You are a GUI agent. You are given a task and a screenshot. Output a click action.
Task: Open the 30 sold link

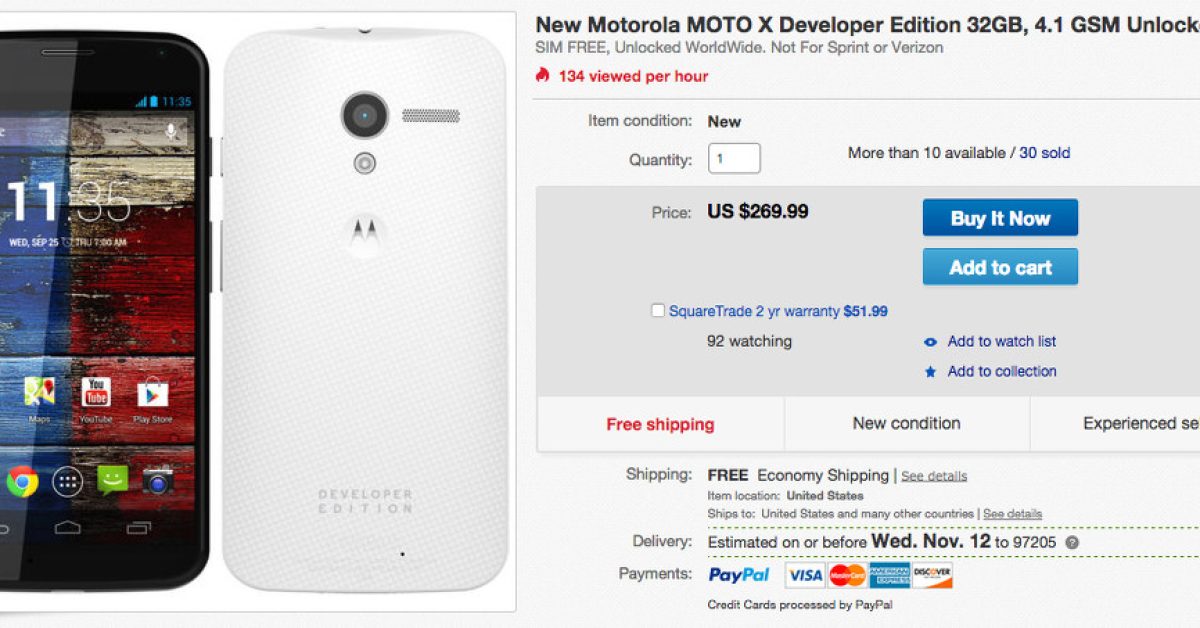(1044, 153)
